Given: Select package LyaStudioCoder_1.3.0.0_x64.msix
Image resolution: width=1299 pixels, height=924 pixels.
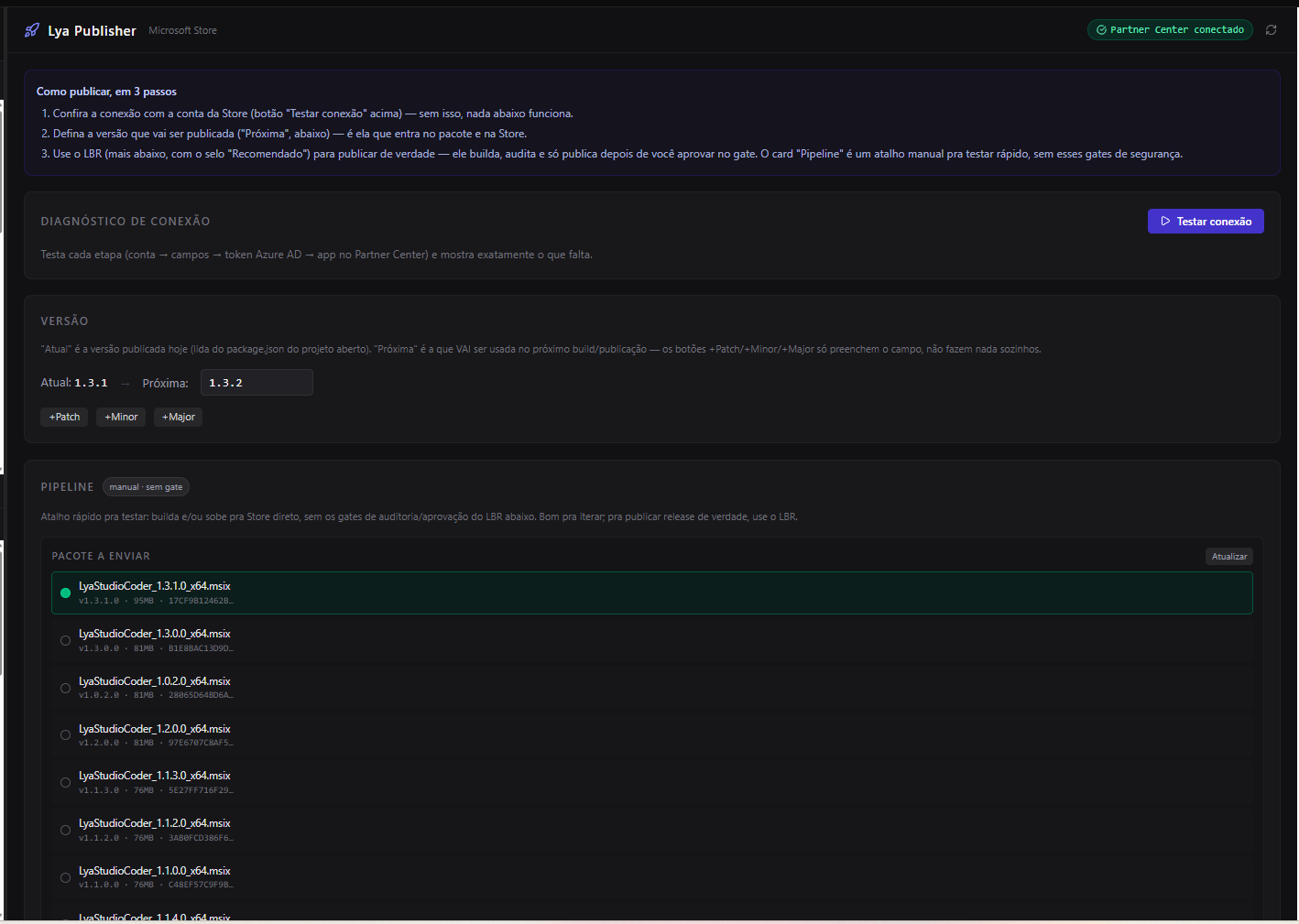Looking at the screenshot, I should coord(652,640).
